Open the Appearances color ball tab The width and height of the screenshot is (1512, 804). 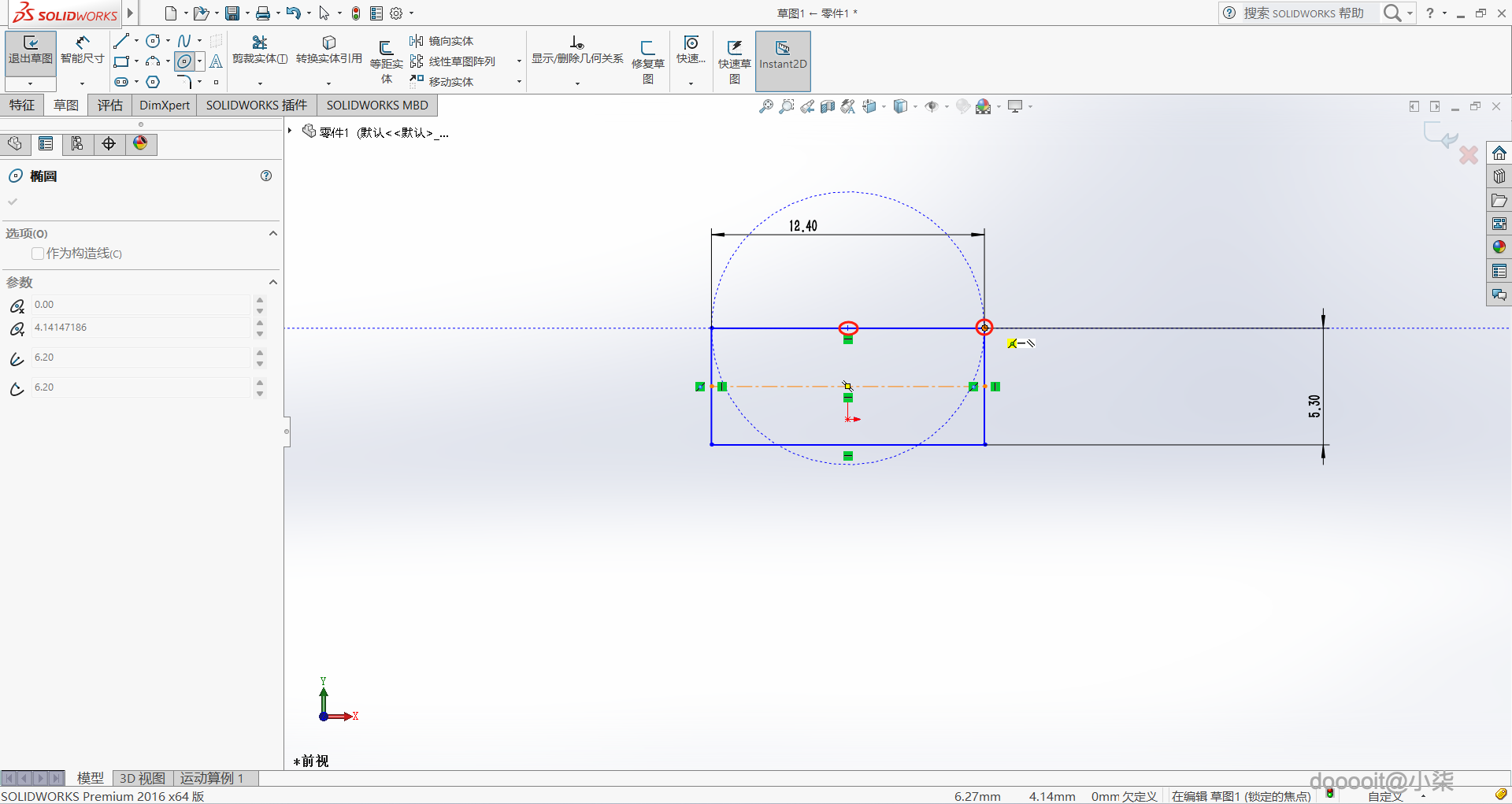tap(141, 143)
